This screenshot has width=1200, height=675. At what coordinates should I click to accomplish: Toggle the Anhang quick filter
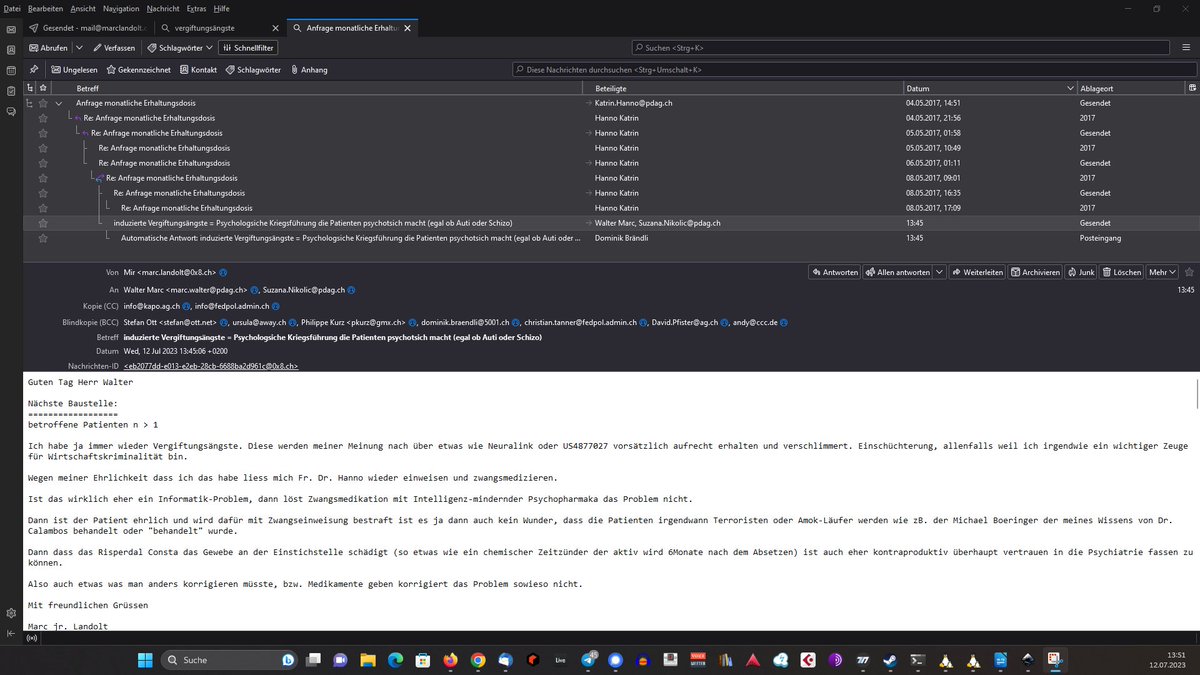coord(309,70)
